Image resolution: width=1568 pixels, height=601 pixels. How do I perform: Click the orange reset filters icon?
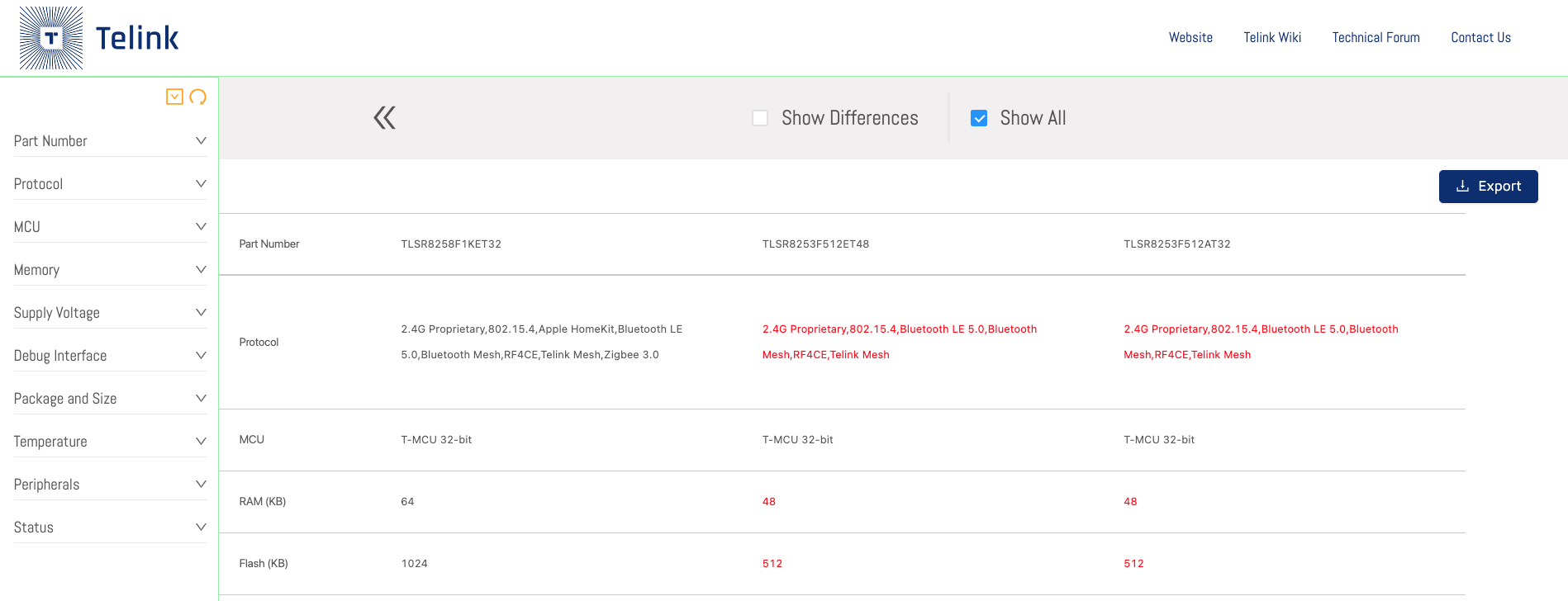click(x=197, y=97)
